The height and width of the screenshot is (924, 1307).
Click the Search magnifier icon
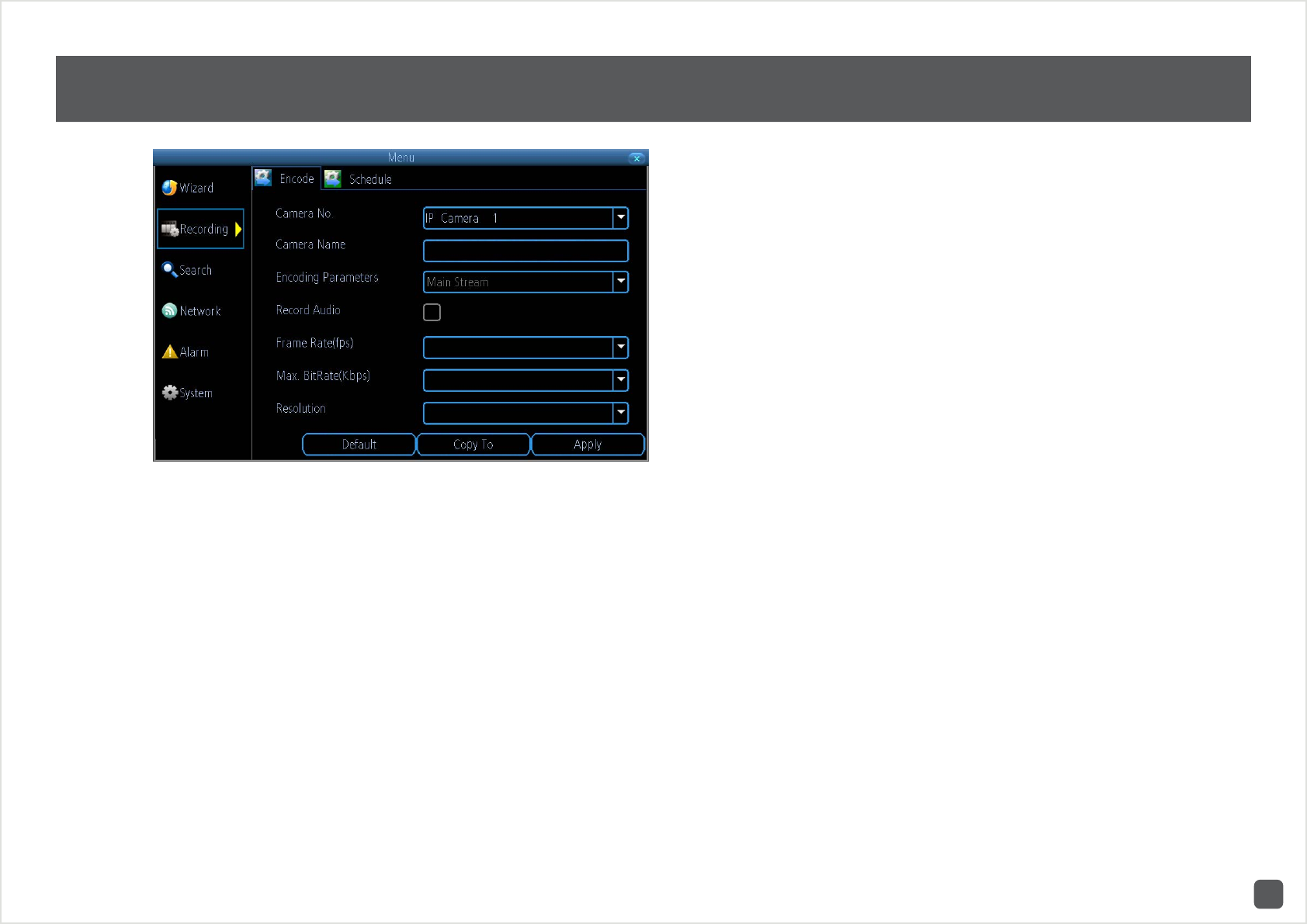pyautogui.click(x=169, y=269)
